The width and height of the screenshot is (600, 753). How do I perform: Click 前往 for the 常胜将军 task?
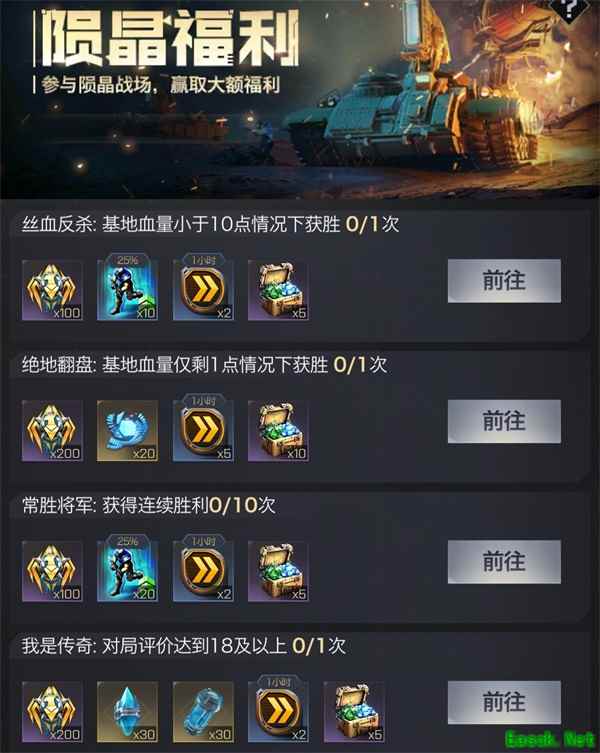pyautogui.click(x=504, y=562)
